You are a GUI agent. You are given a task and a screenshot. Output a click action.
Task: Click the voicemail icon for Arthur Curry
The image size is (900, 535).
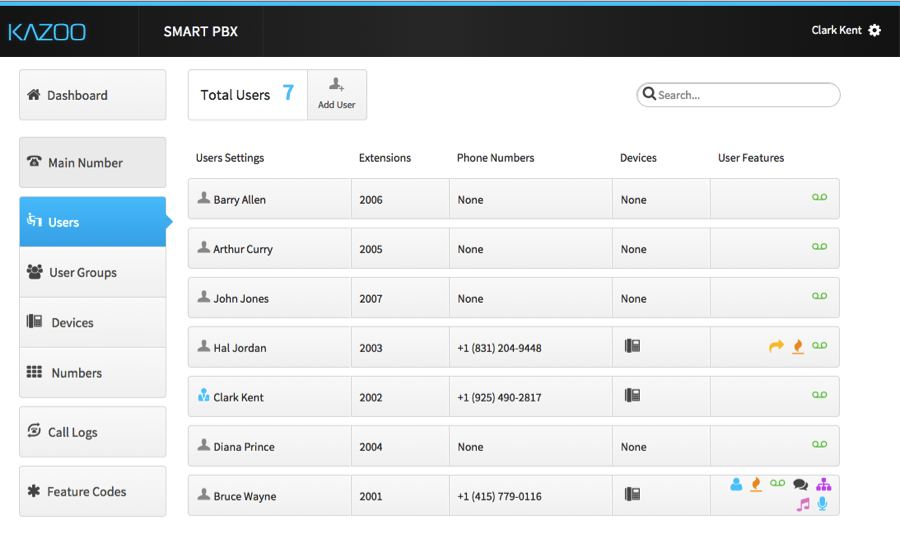[819, 247]
